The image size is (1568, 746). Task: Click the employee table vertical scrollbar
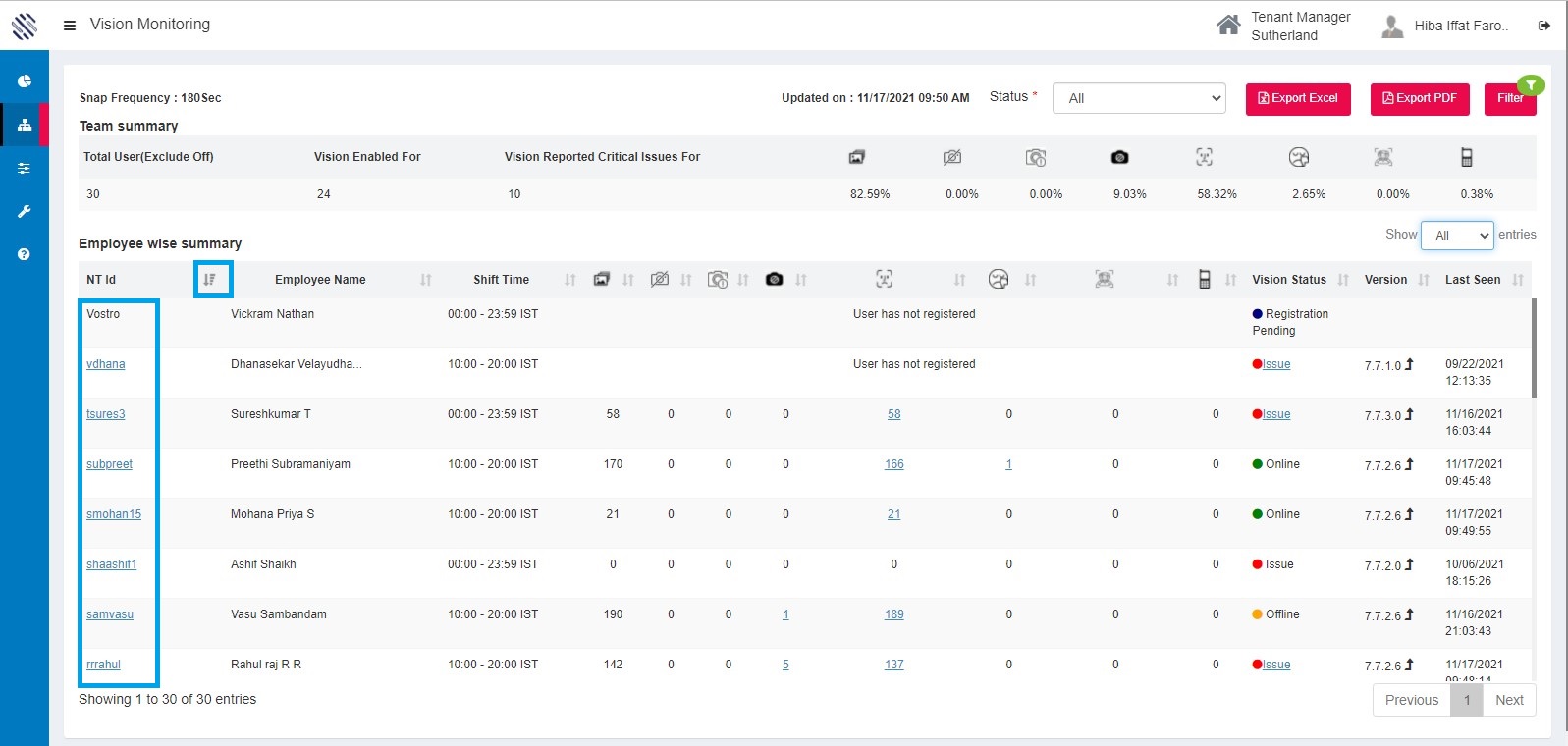click(1534, 348)
